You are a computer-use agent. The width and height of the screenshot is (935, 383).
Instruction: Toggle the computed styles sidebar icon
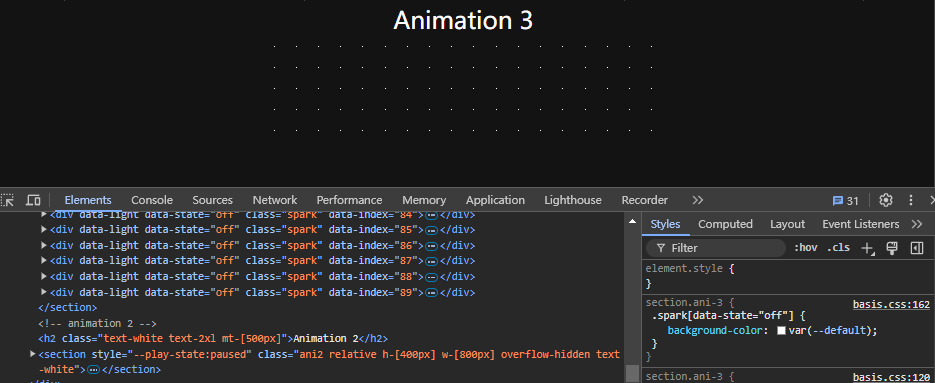917,248
